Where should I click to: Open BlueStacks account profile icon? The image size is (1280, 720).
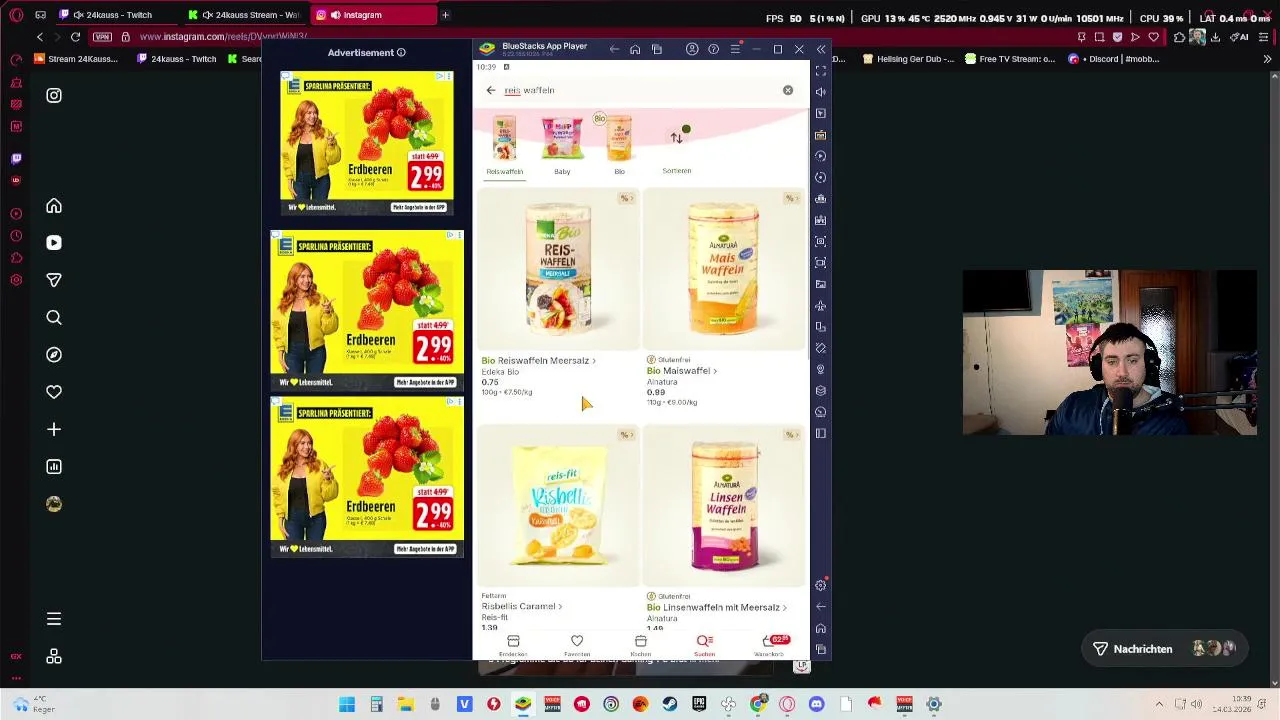coord(692,49)
